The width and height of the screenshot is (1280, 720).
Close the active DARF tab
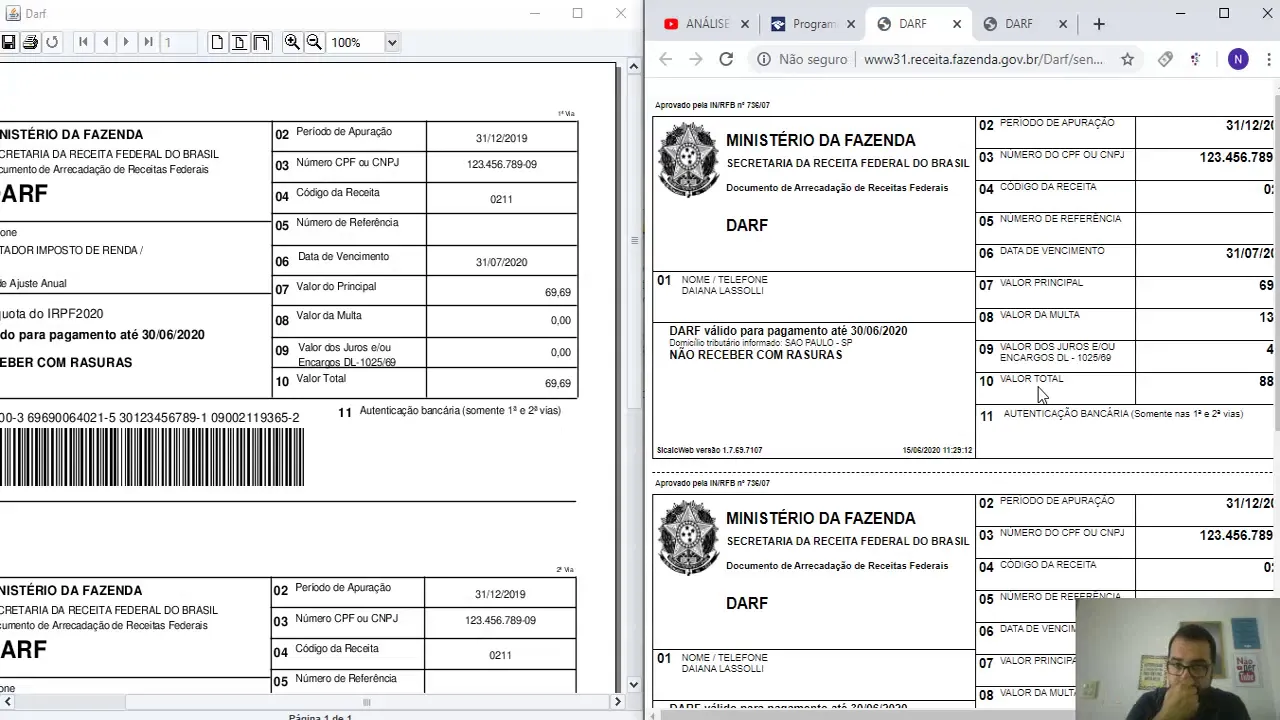click(957, 24)
